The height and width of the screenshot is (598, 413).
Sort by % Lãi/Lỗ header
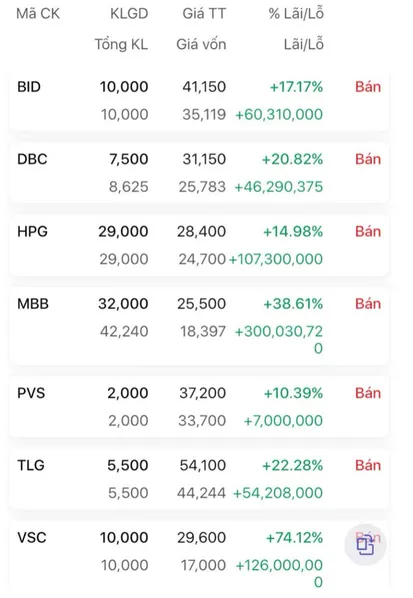point(296,14)
